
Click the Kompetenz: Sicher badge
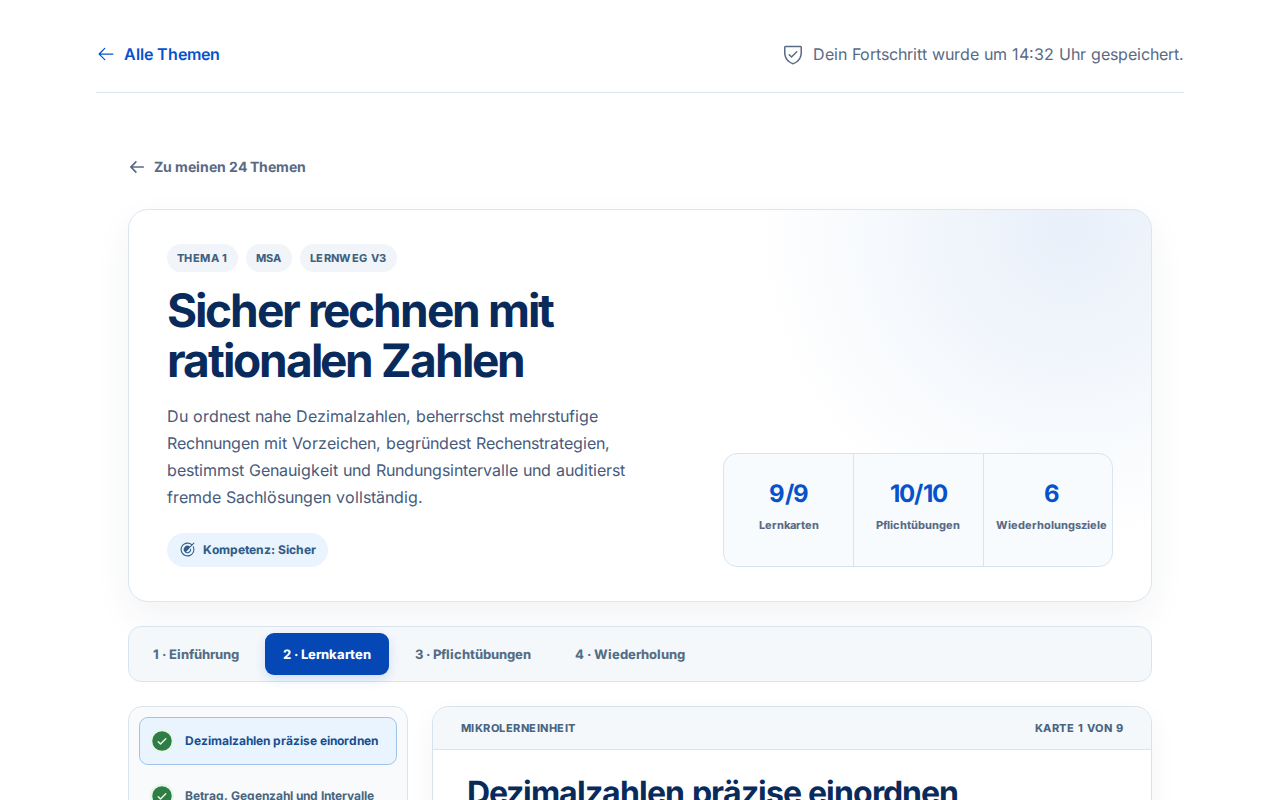point(247,550)
